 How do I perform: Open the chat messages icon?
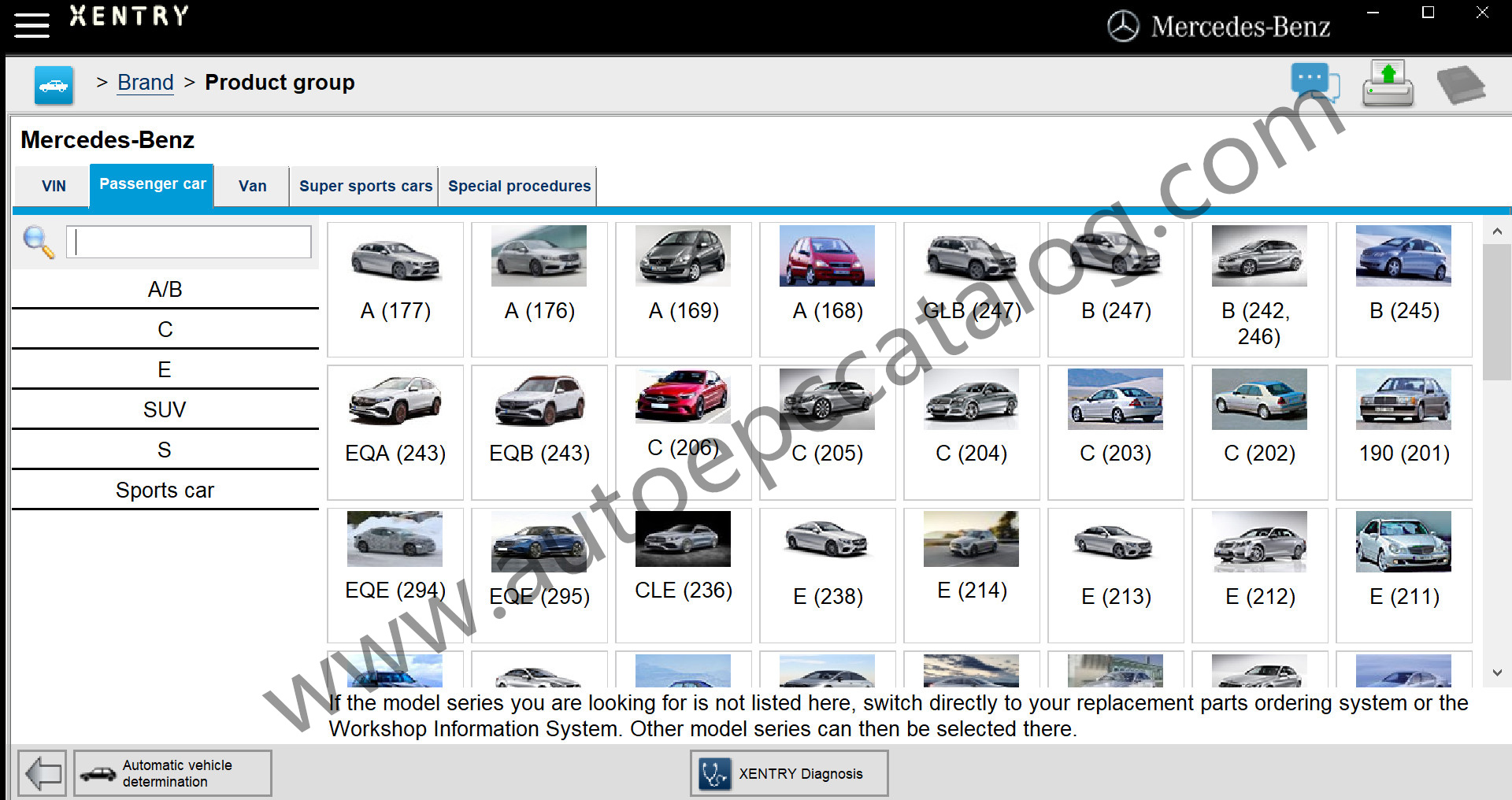1314,83
